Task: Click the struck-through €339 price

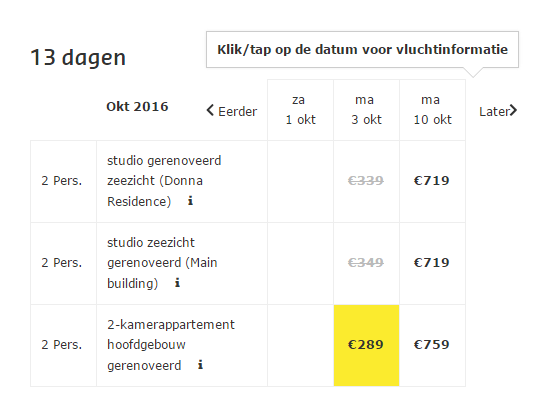Action: [366, 180]
